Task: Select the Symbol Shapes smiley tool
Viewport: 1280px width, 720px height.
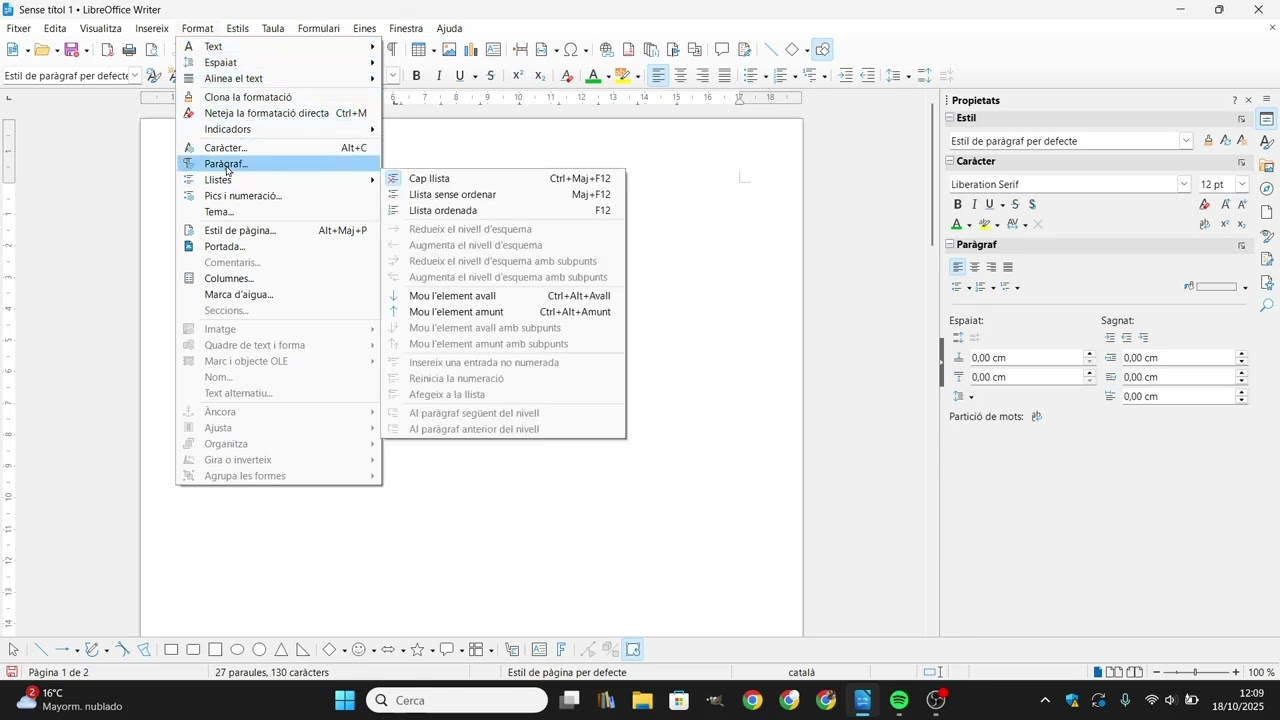Action: coord(359,650)
